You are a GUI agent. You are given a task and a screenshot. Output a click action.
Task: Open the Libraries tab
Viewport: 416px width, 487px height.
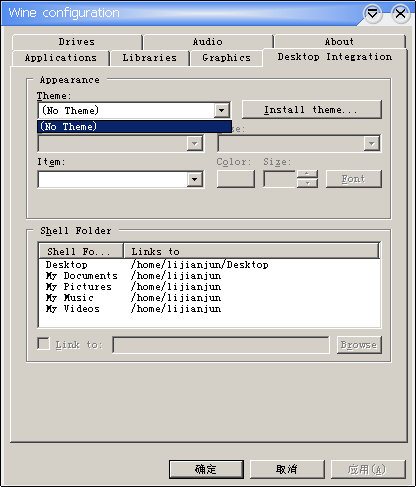click(x=150, y=58)
